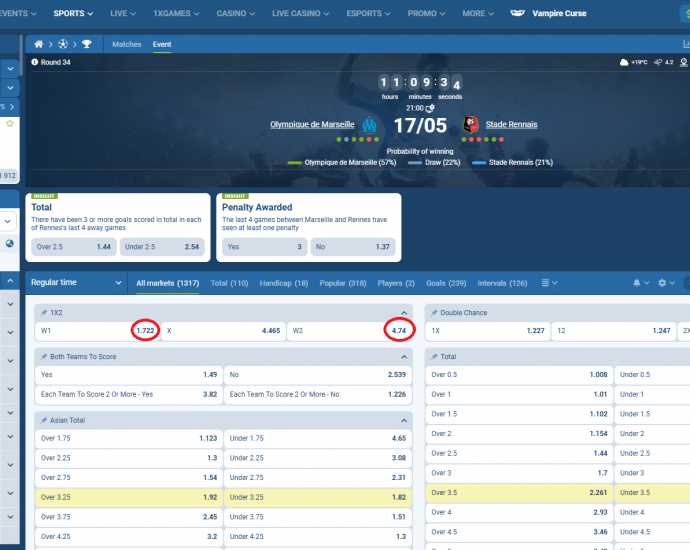This screenshot has width=690, height=550.
Task: Click the globe icon in left sidebar
Action: pyautogui.click(x=9, y=243)
